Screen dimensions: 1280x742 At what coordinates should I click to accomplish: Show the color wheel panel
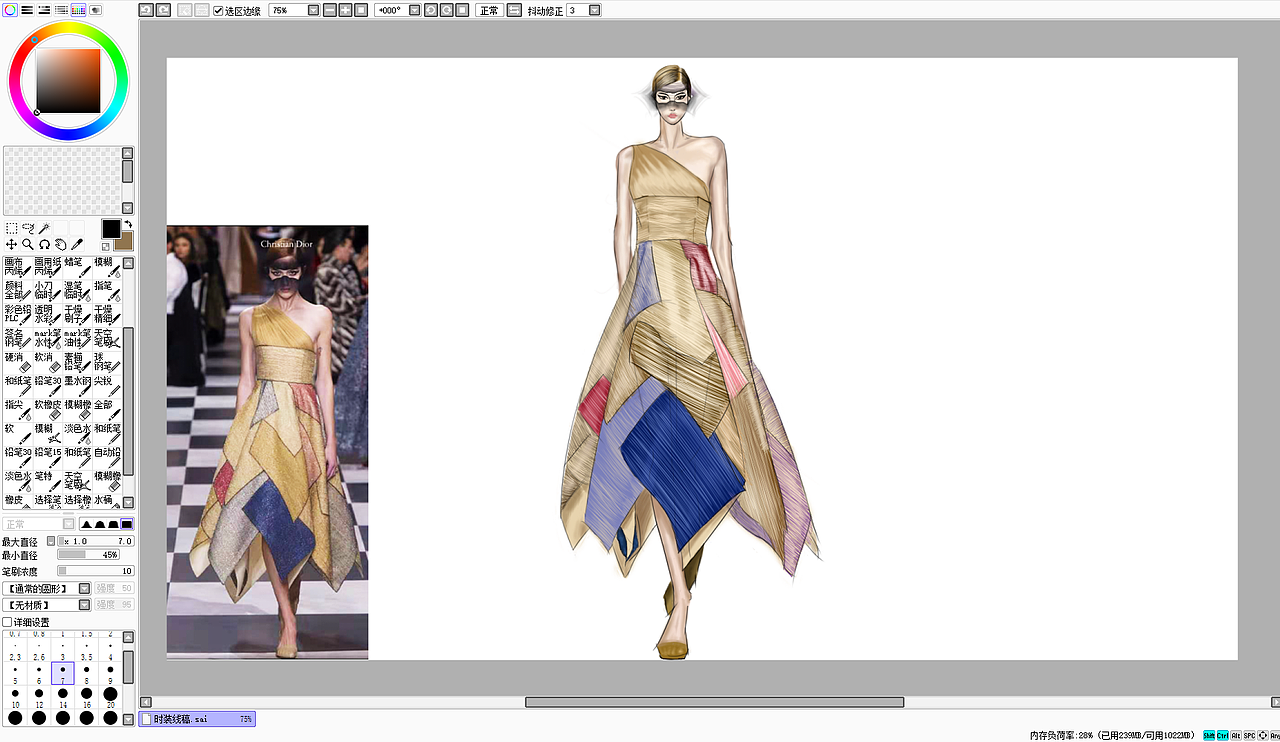(9, 10)
